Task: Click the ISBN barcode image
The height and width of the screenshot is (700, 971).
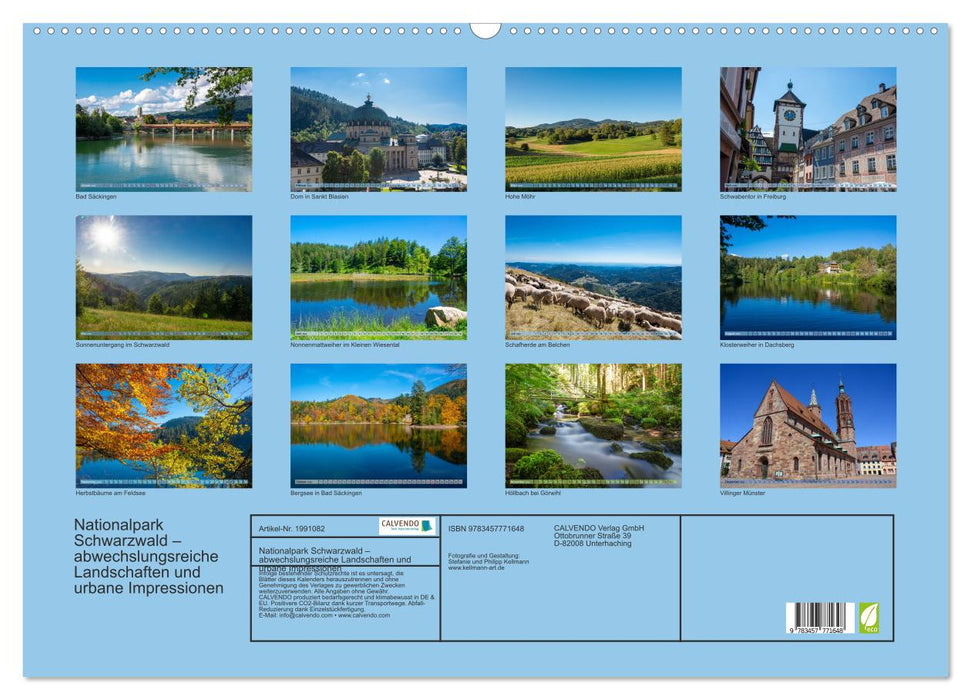Action: tap(819, 617)
